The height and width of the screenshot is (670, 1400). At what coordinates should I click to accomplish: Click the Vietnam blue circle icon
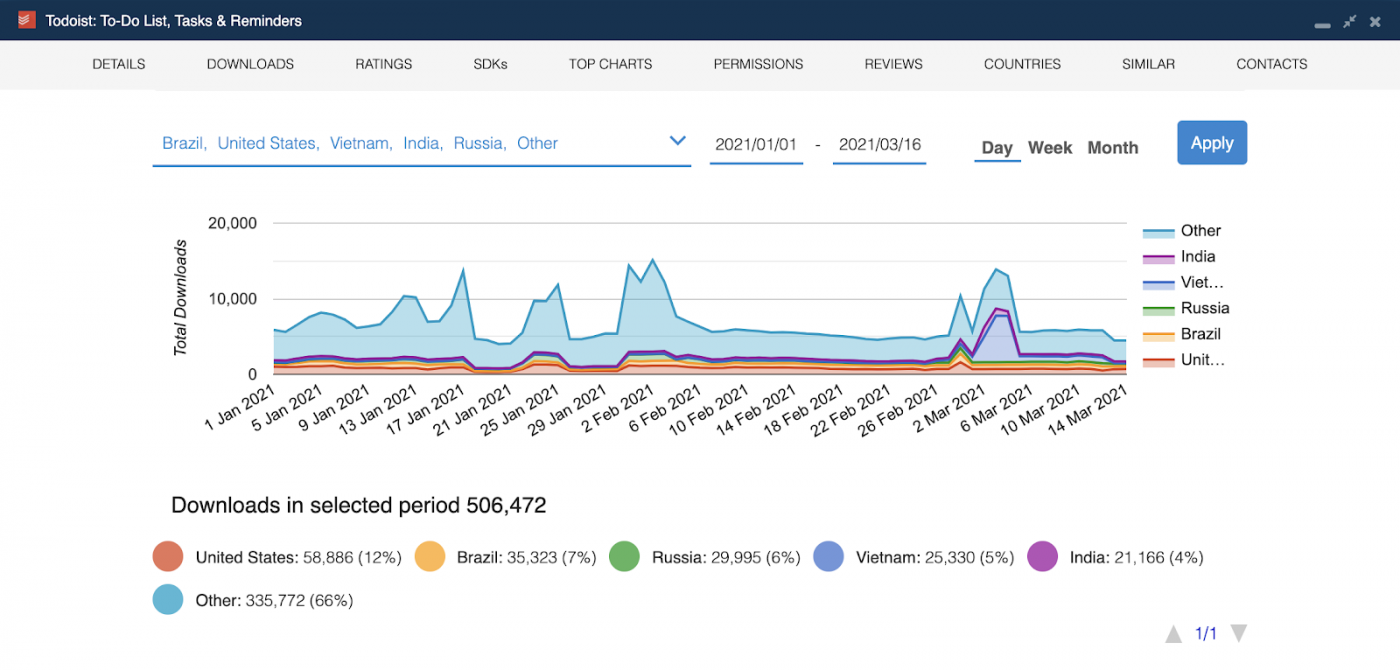[x=829, y=557]
